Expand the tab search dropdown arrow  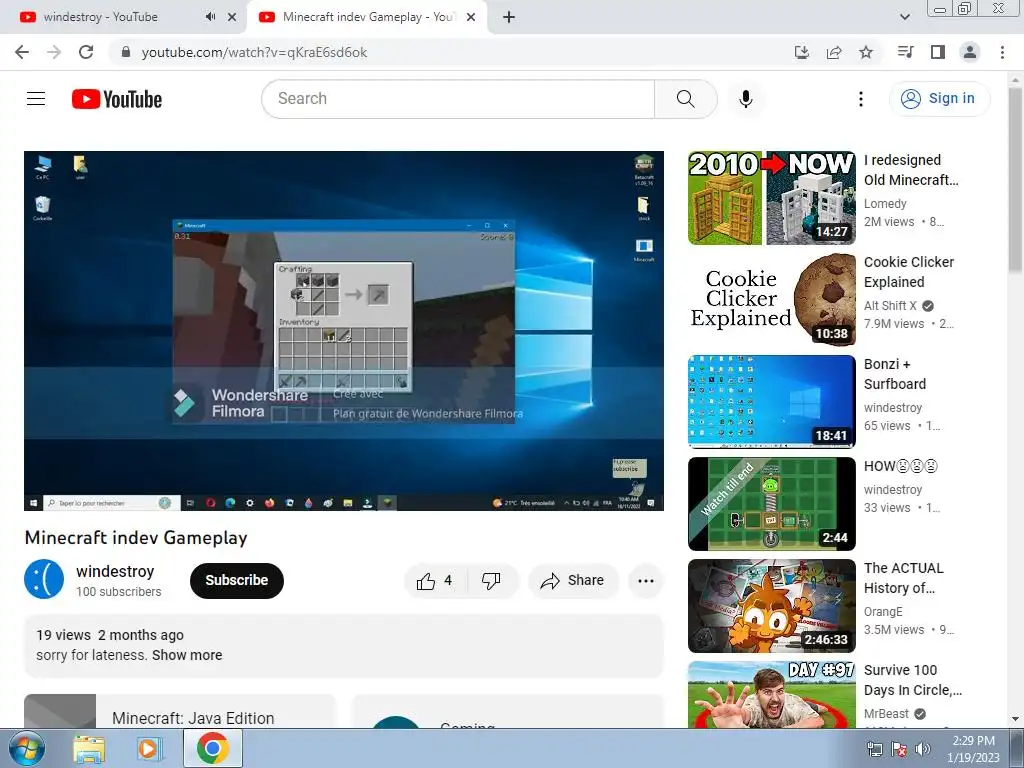[904, 18]
